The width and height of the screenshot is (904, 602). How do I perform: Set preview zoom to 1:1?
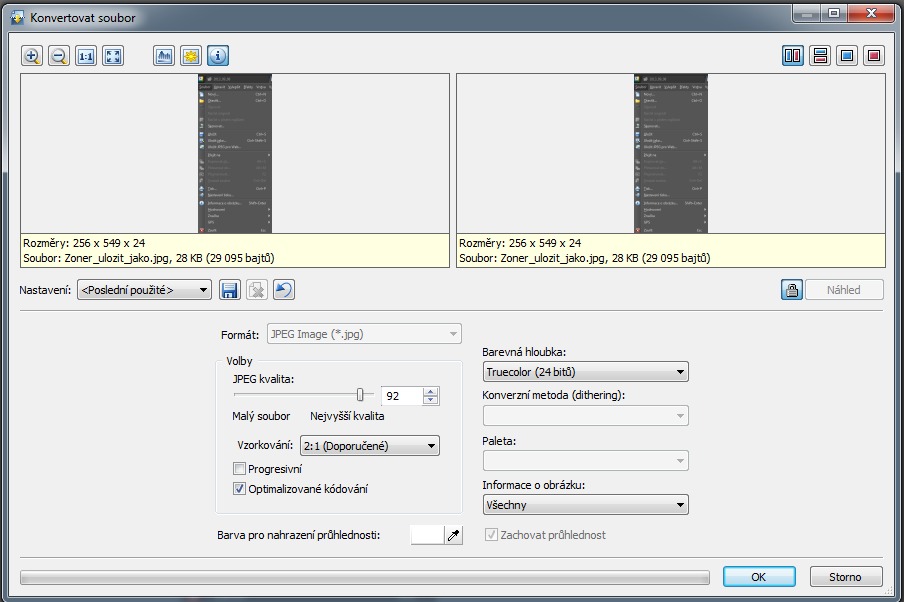[86, 56]
